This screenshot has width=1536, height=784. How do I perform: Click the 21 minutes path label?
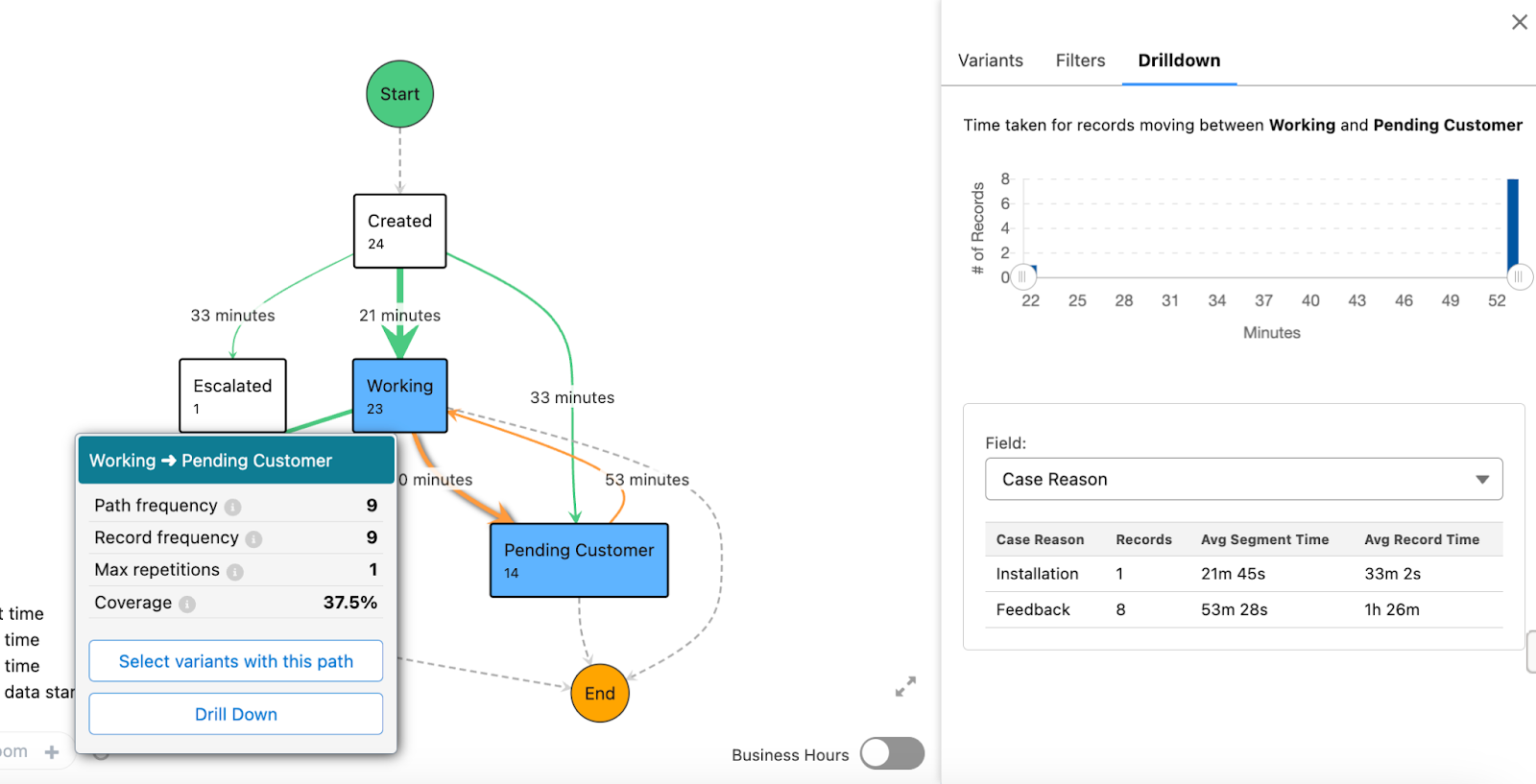[400, 315]
